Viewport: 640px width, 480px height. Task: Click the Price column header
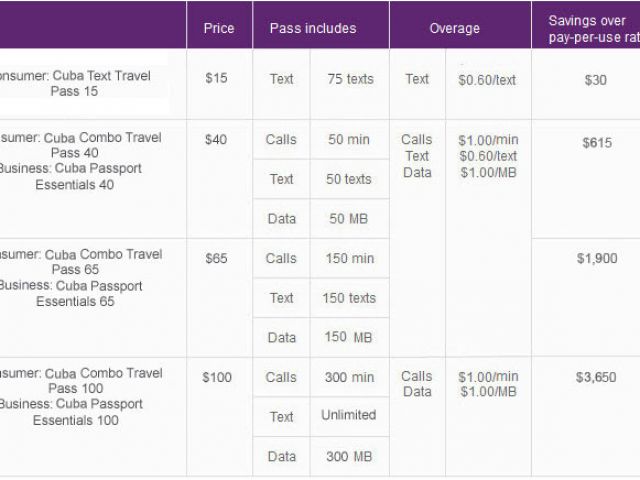click(219, 28)
